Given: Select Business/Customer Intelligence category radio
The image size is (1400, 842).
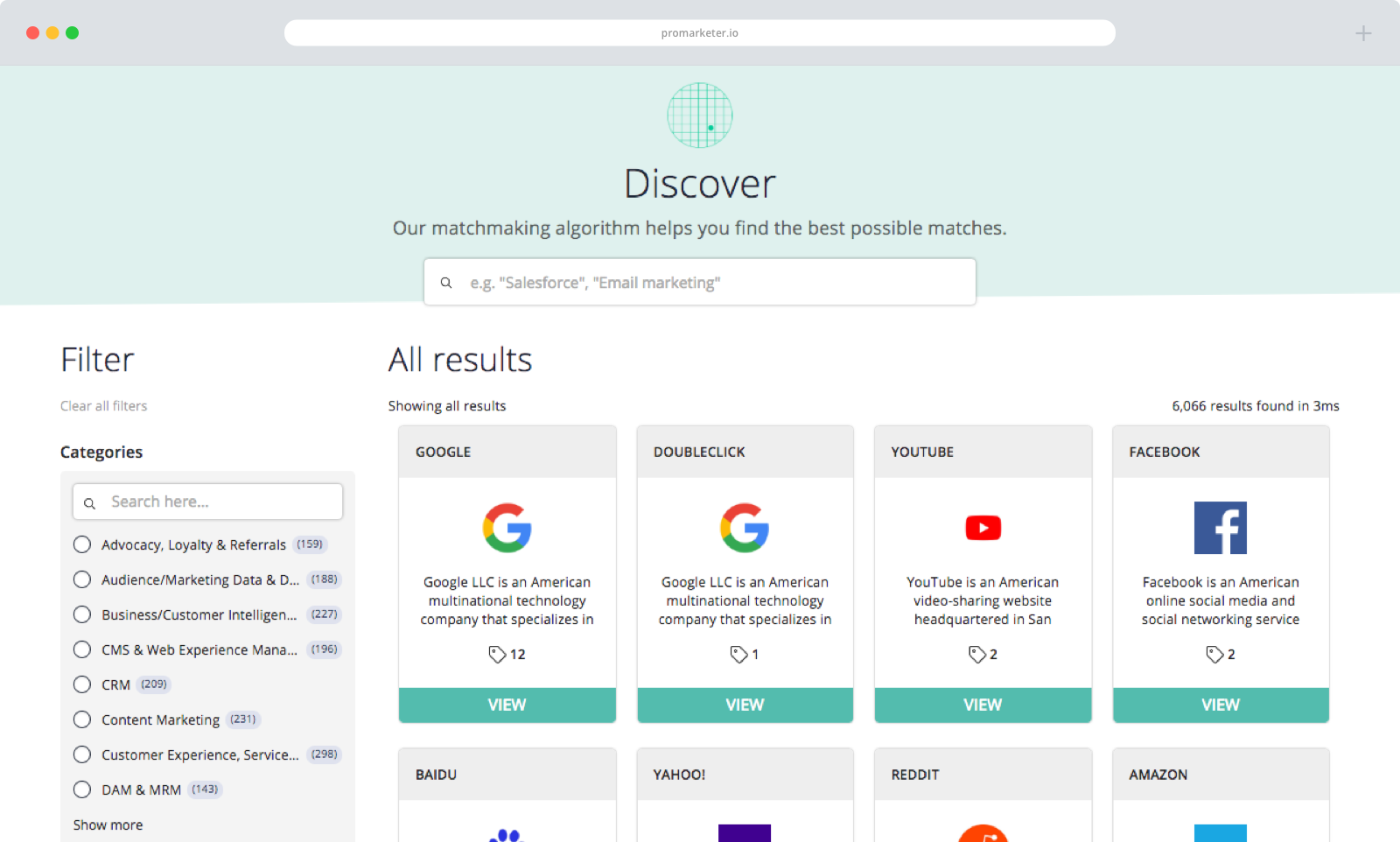Looking at the screenshot, I should pos(82,614).
